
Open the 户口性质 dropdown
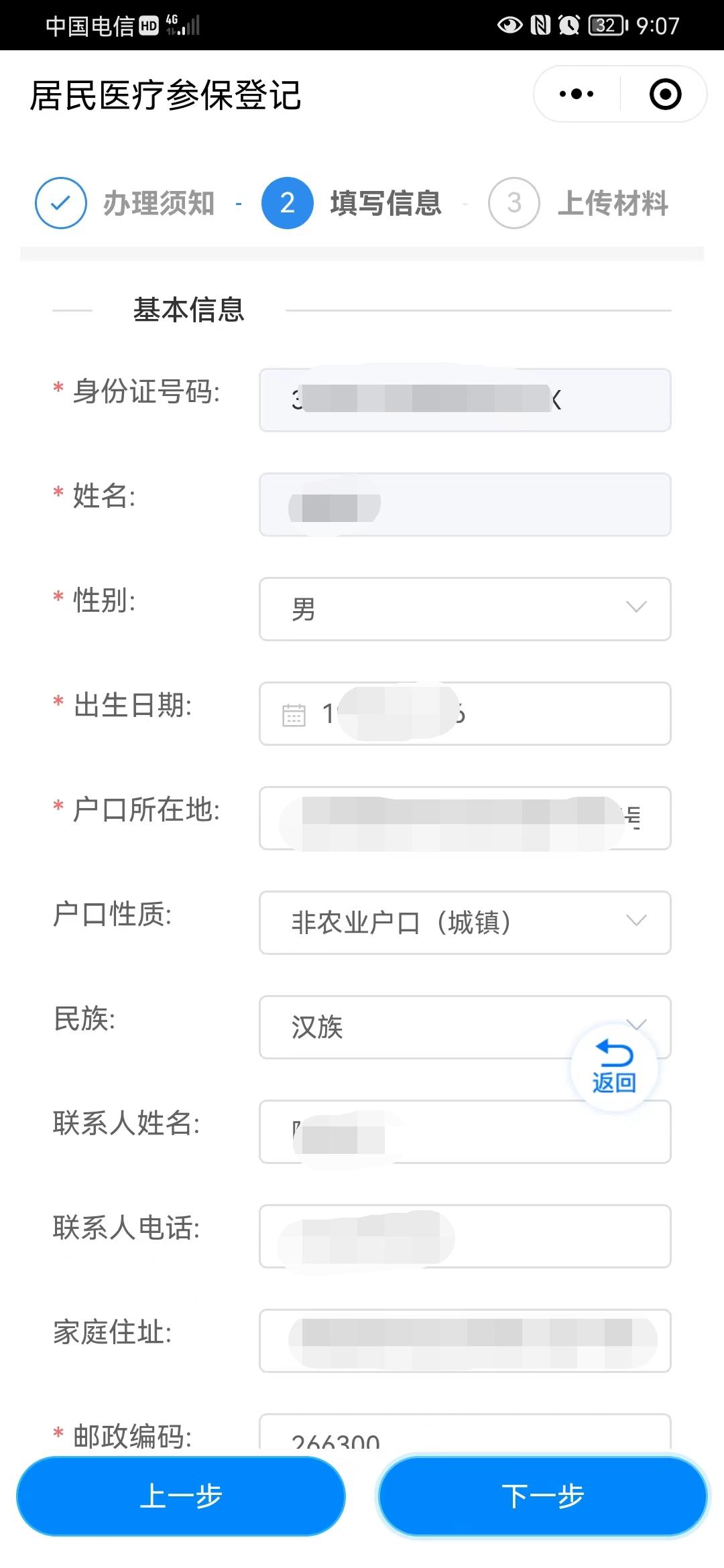click(x=465, y=922)
